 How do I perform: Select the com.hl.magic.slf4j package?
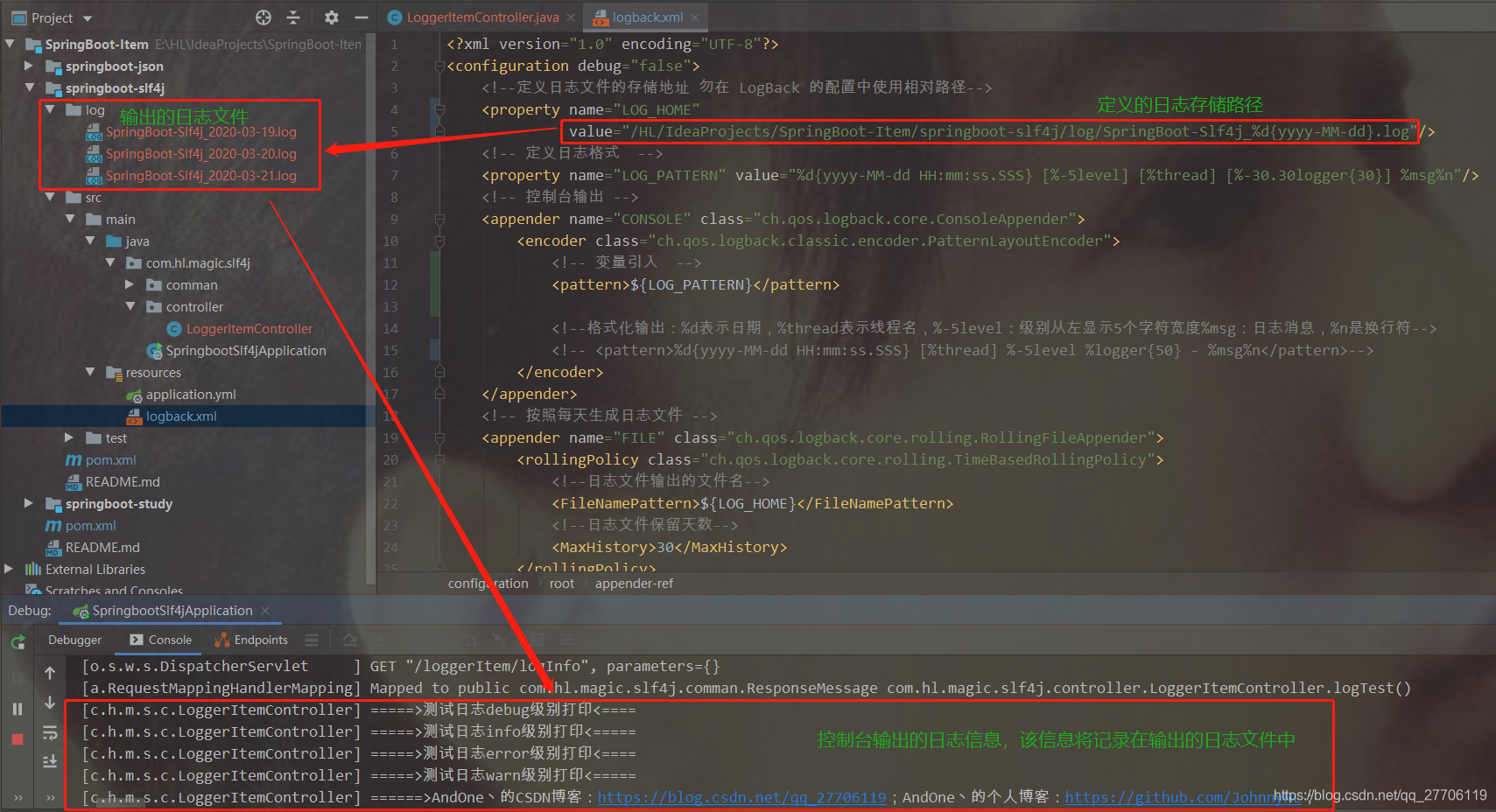pos(189,262)
